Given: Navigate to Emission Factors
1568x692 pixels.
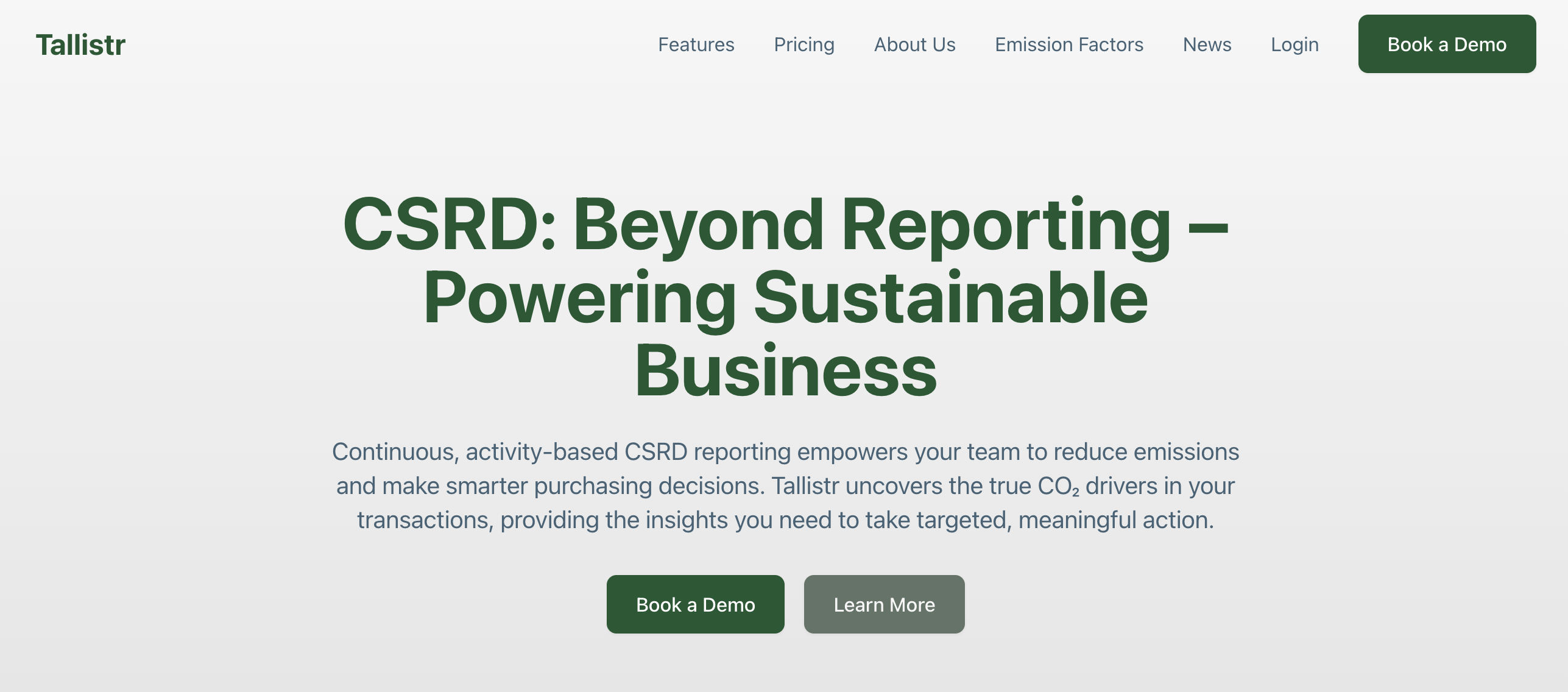Looking at the screenshot, I should coord(1068,44).
